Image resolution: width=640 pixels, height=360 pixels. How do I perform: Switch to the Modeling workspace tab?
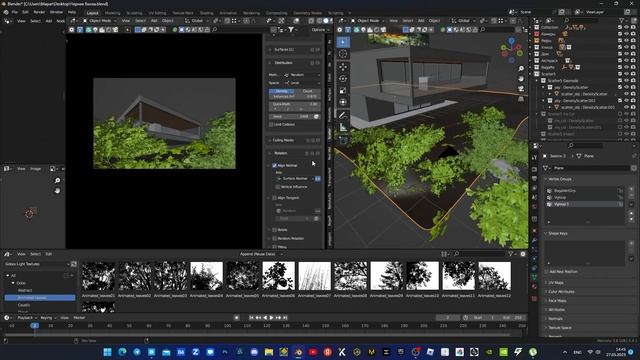tap(113, 13)
